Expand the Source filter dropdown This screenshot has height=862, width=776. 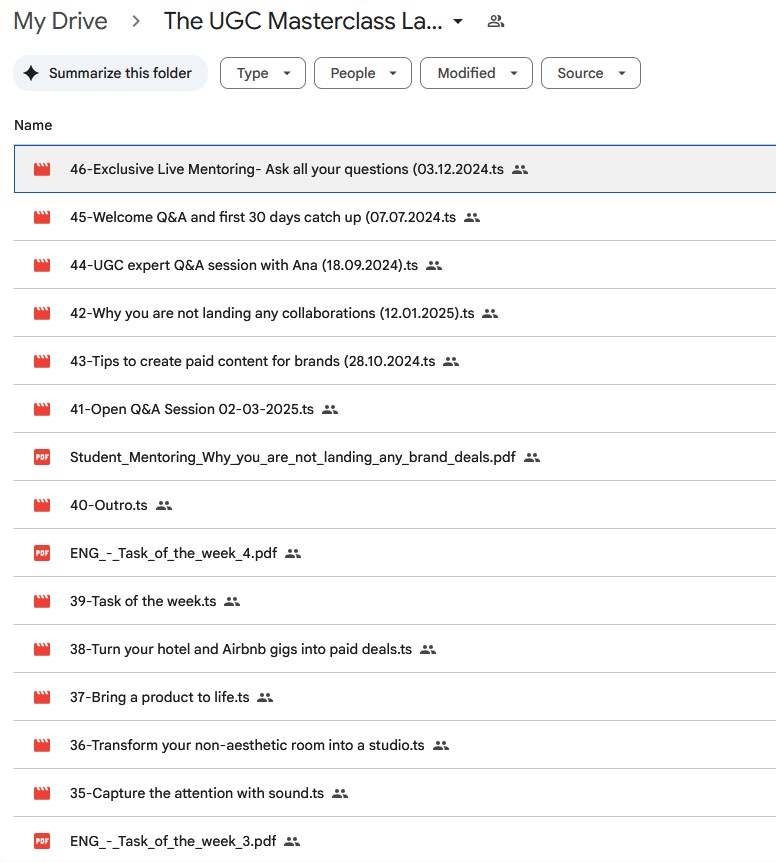tap(590, 73)
